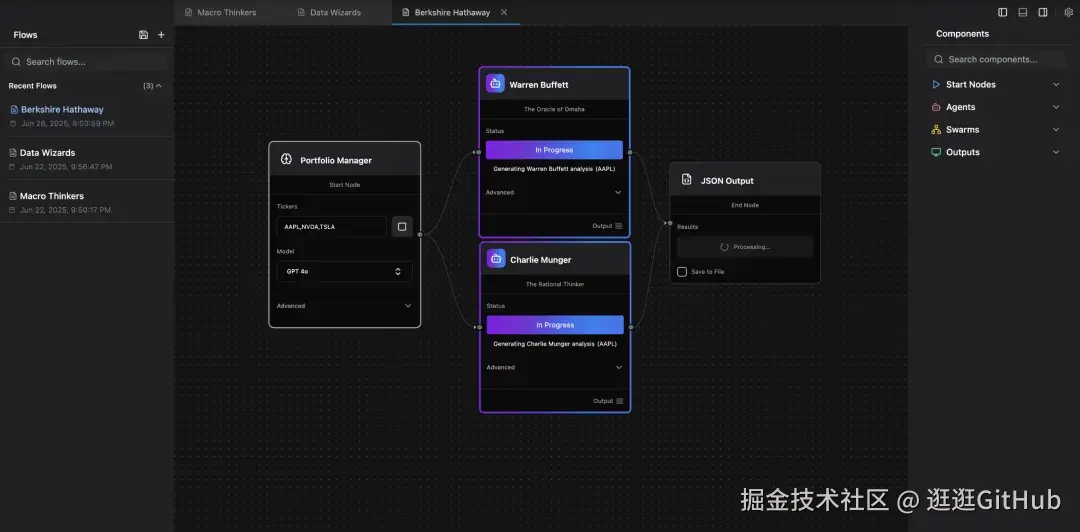Click the Search components input field
The width and height of the screenshot is (1080, 532).
[x=997, y=59]
